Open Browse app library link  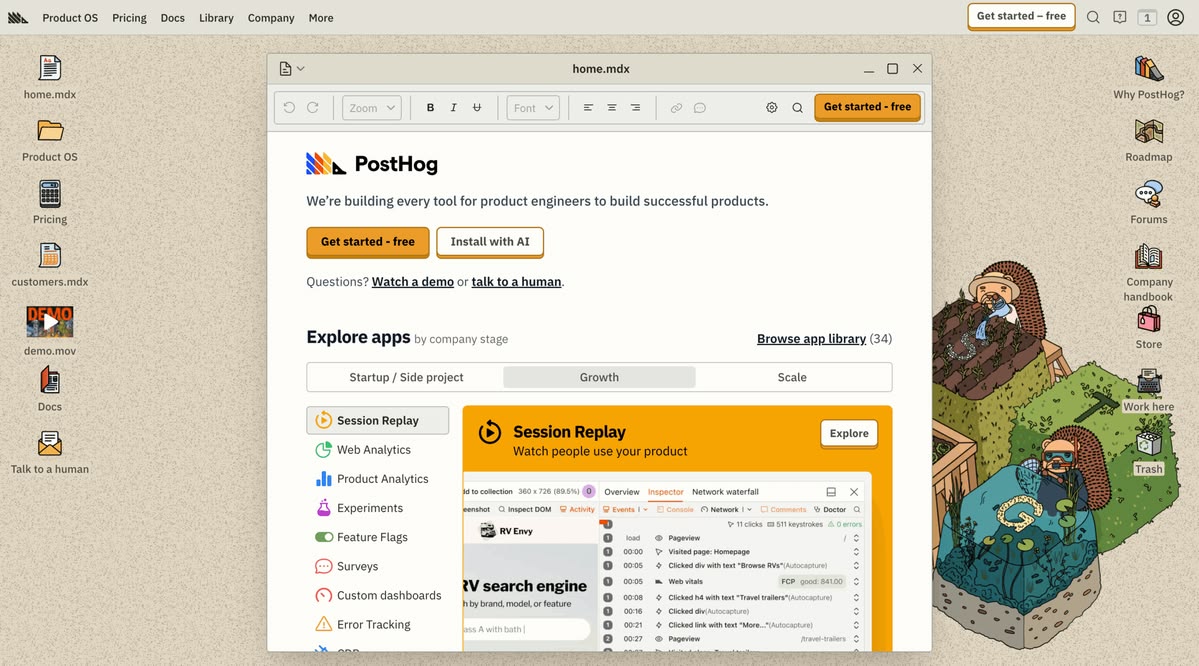pos(811,339)
